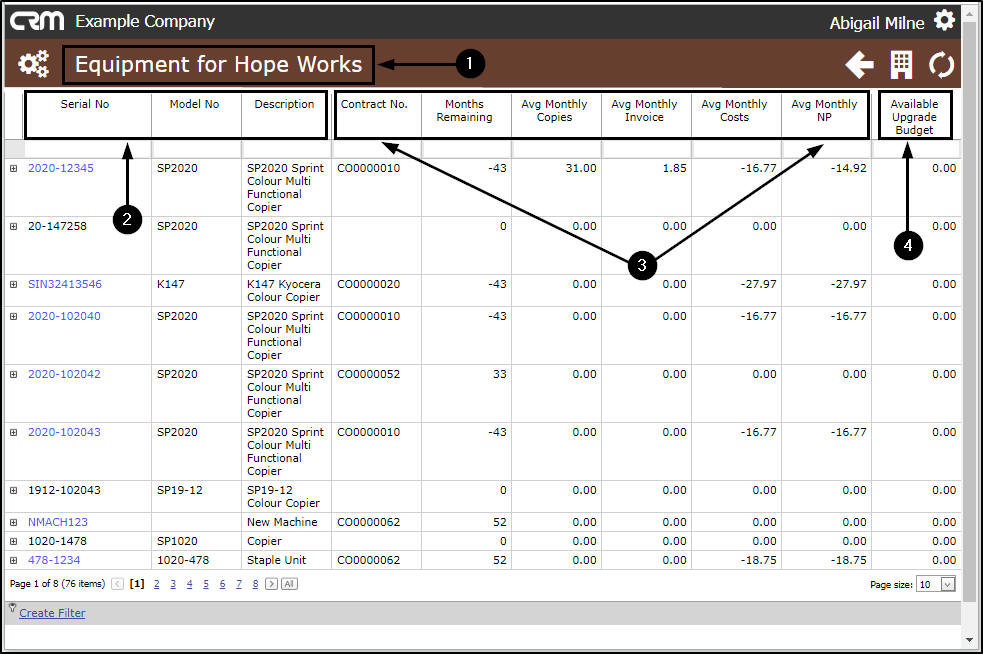Image resolution: width=983 pixels, height=654 pixels.
Task: Expand row for serial 2020-12345
Action: point(13,168)
